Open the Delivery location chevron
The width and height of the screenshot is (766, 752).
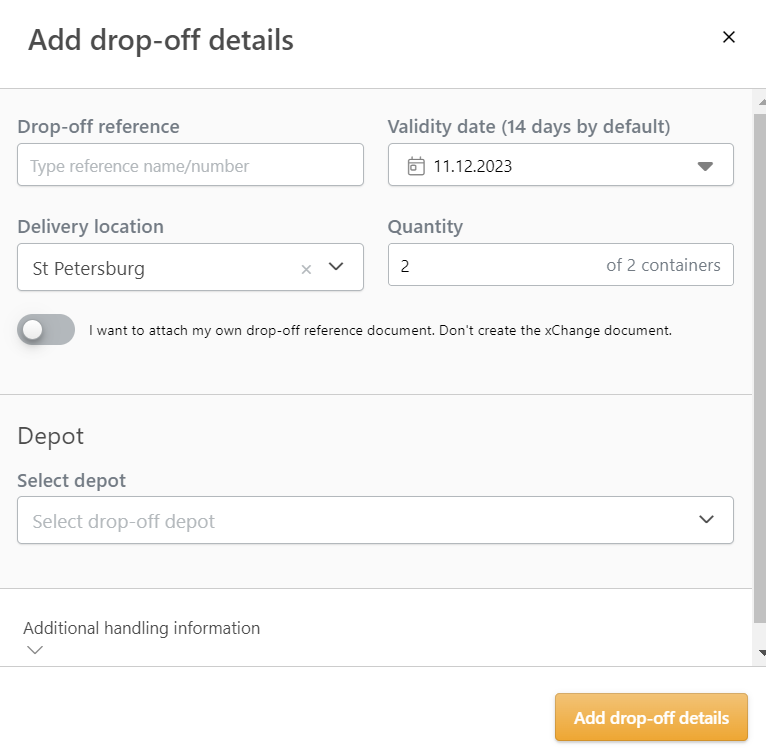click(x=336, y=267)
